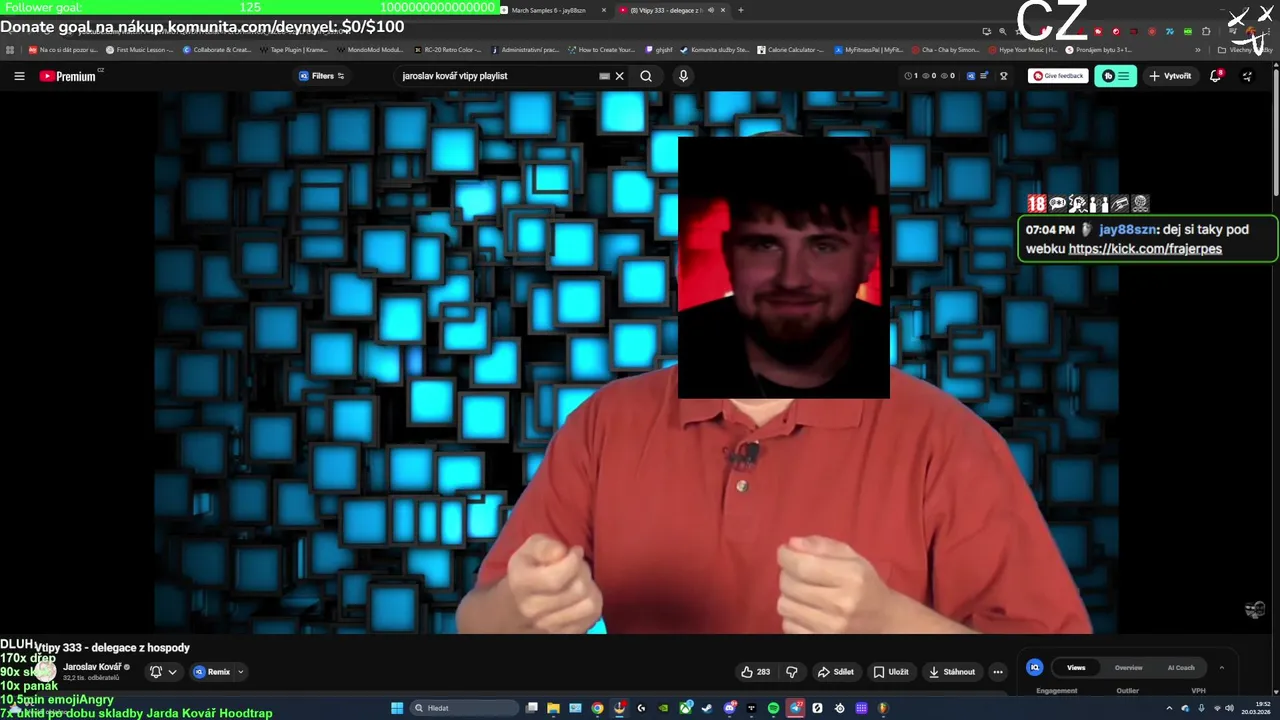Image resolution: width=1280 pixels, height=720 pixels.
Task: Switch to the vidIQ Overview tab
Action: [x=1128, y=667]
